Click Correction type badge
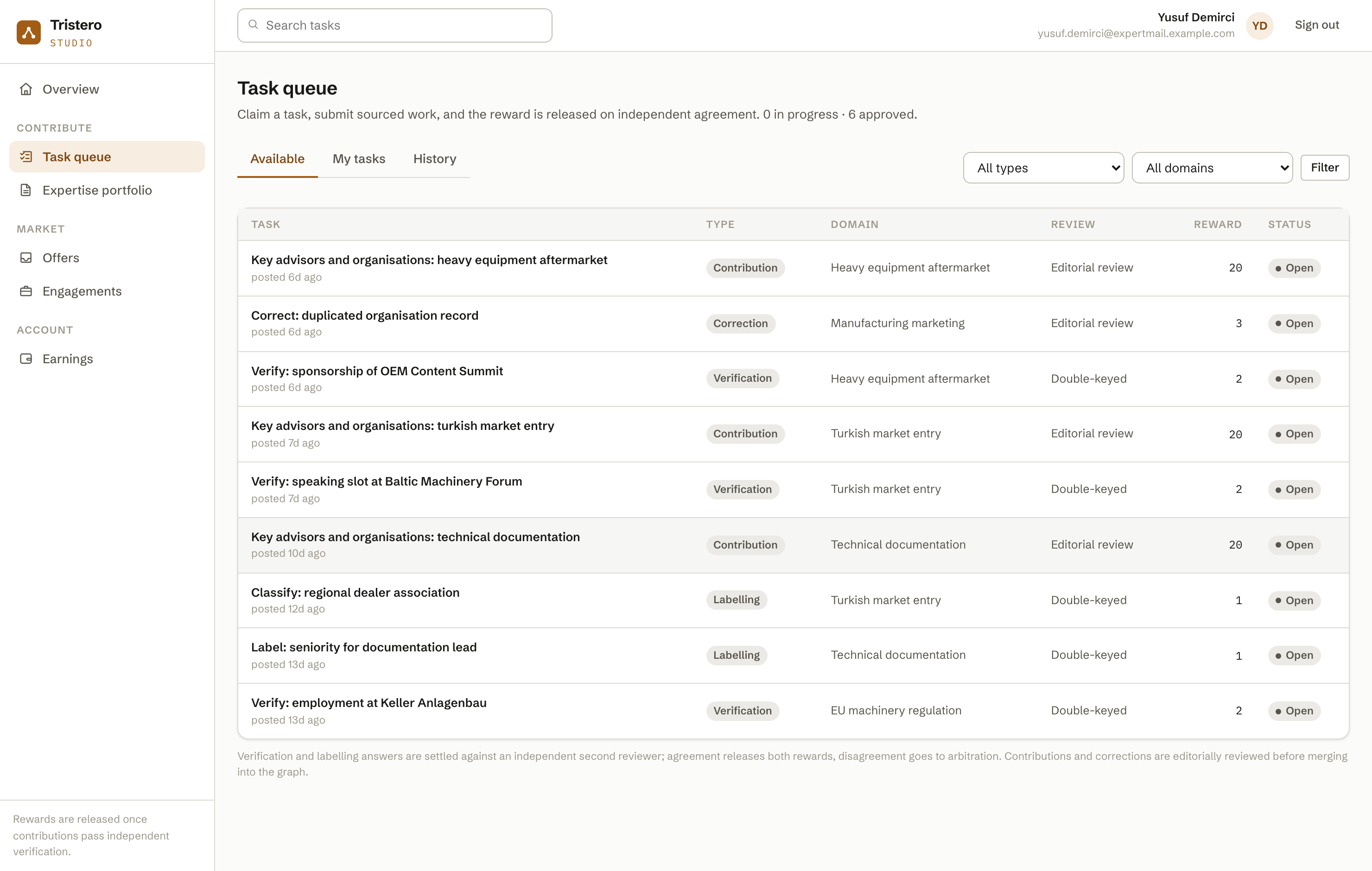 740,323
